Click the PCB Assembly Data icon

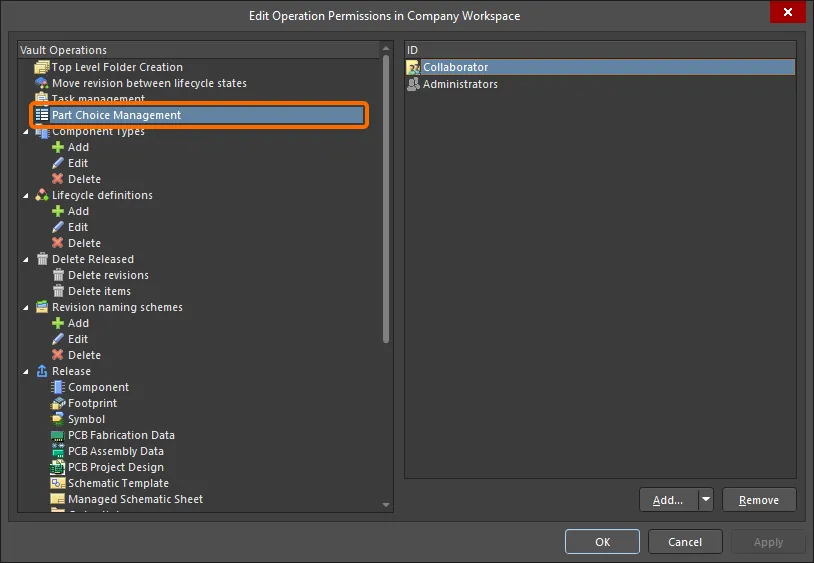[58, 451]
